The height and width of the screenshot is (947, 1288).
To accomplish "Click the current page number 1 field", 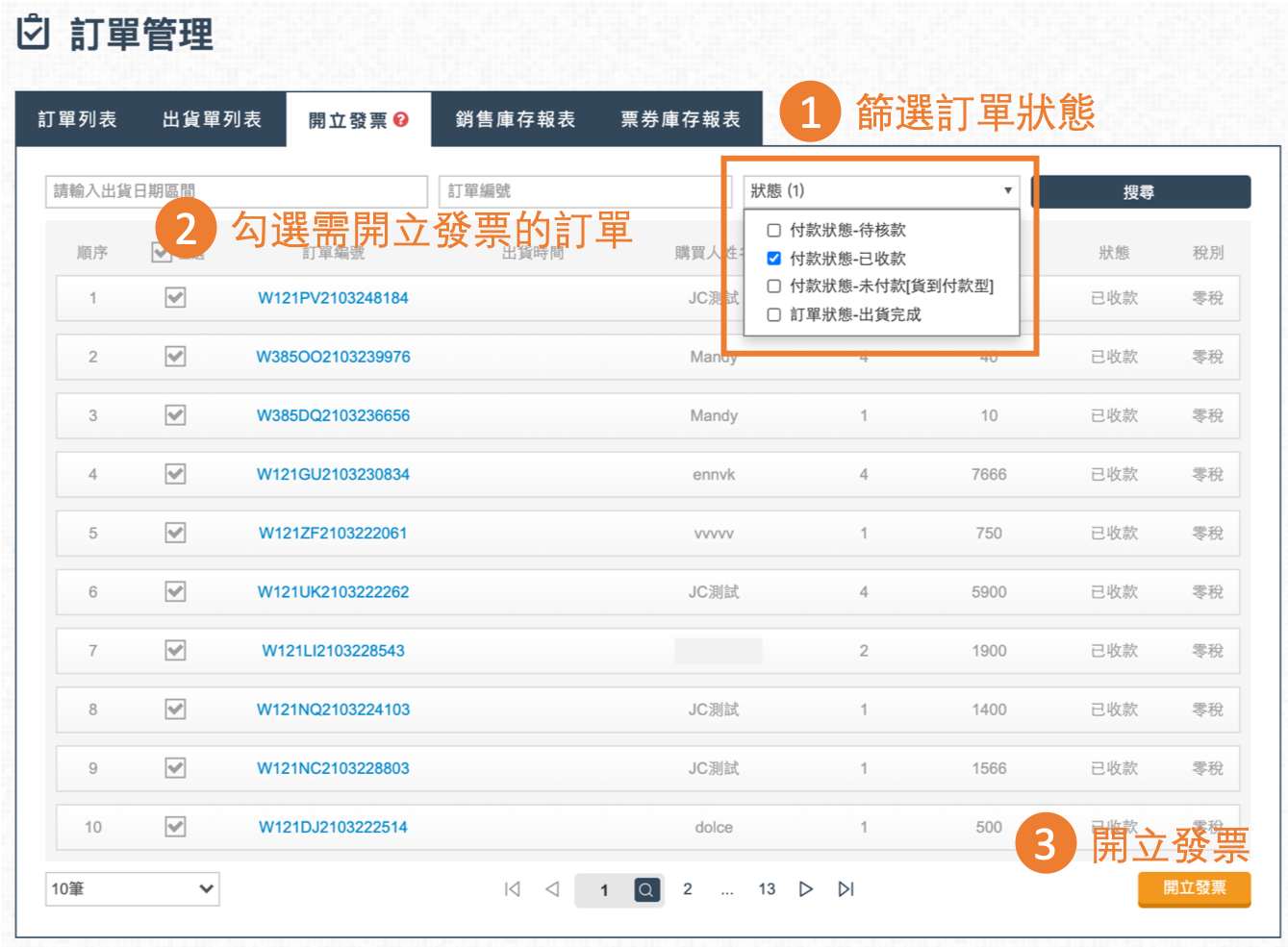I will point(604,890).
